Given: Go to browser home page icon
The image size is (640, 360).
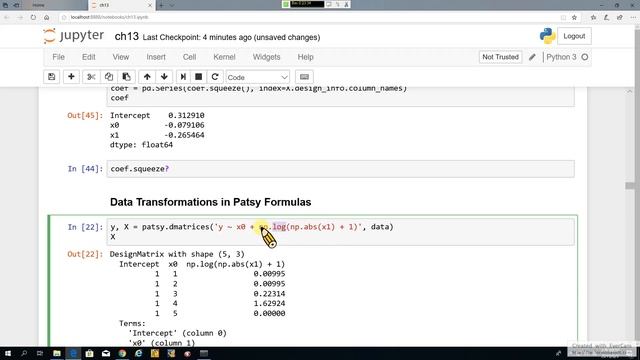Looking at the screenshot, I should tap(47, 18).
